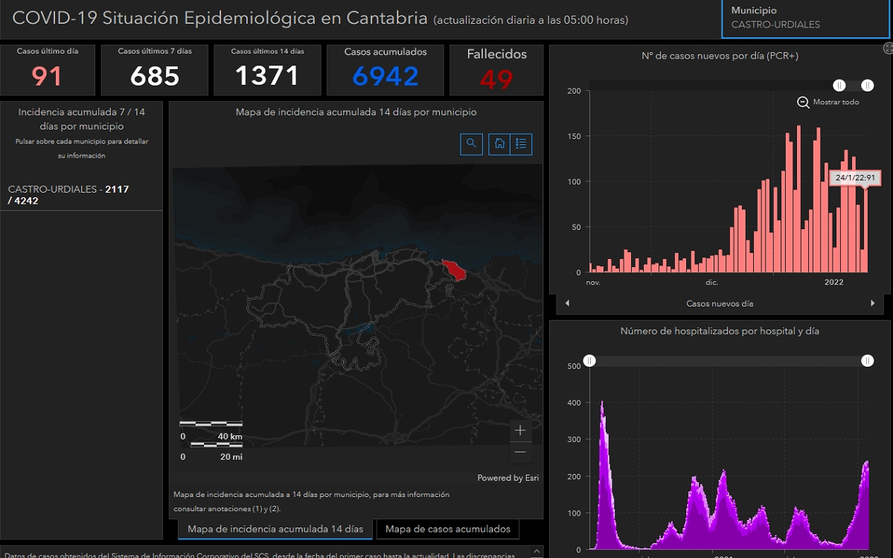The image size is (893, 558).
Task: Click the Mostrar todo zoom-out icon
Action: pos(803,102)
